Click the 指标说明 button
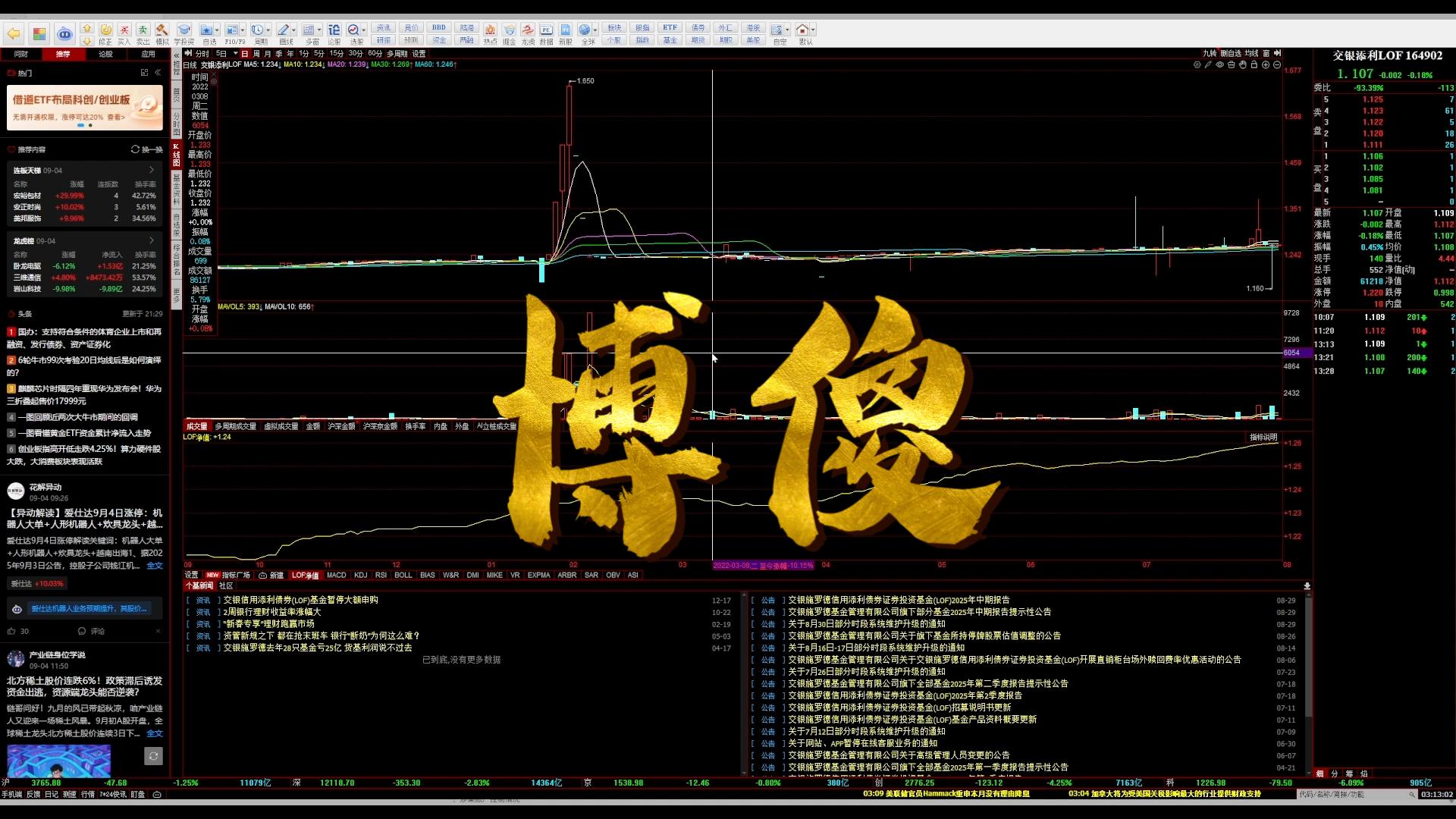 [x=1263, y=438]
